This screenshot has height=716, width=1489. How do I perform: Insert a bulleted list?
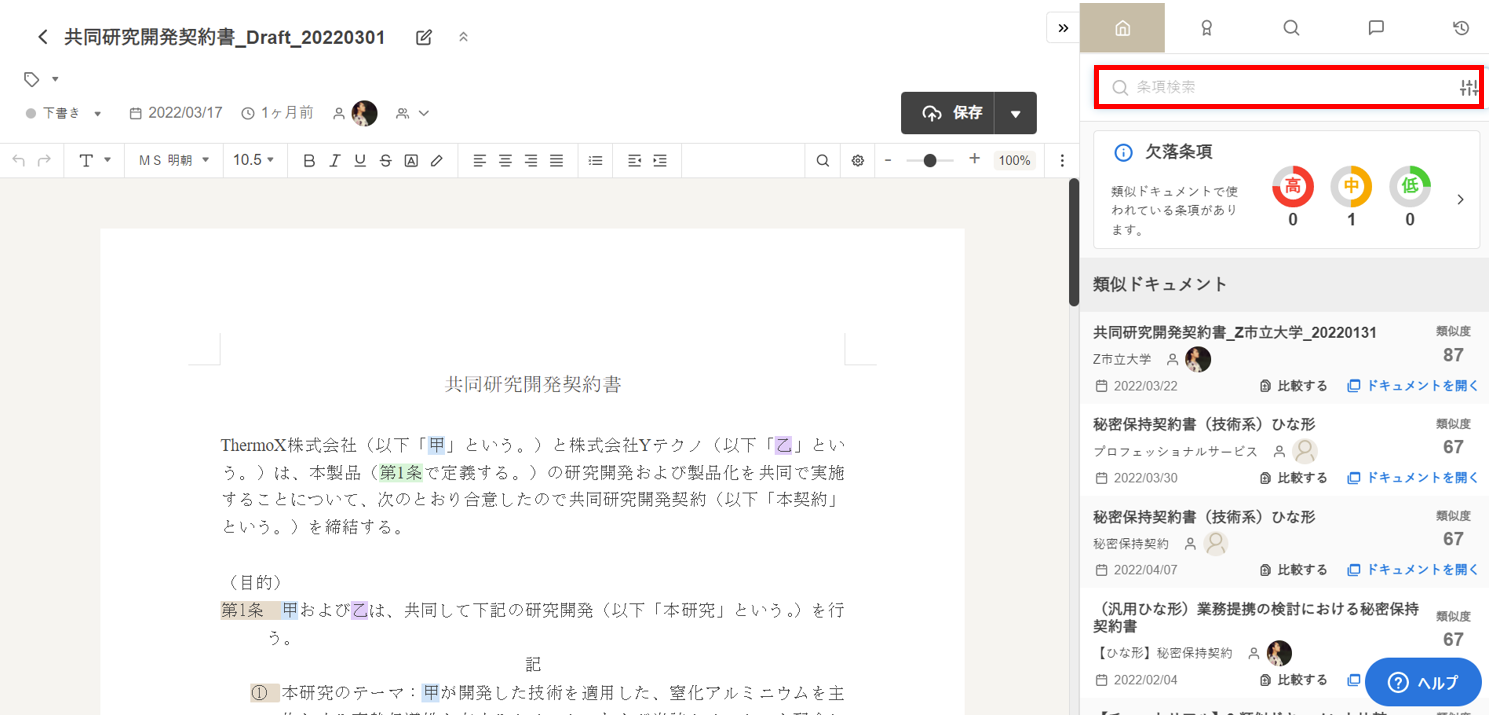click(x=596, y=160)
